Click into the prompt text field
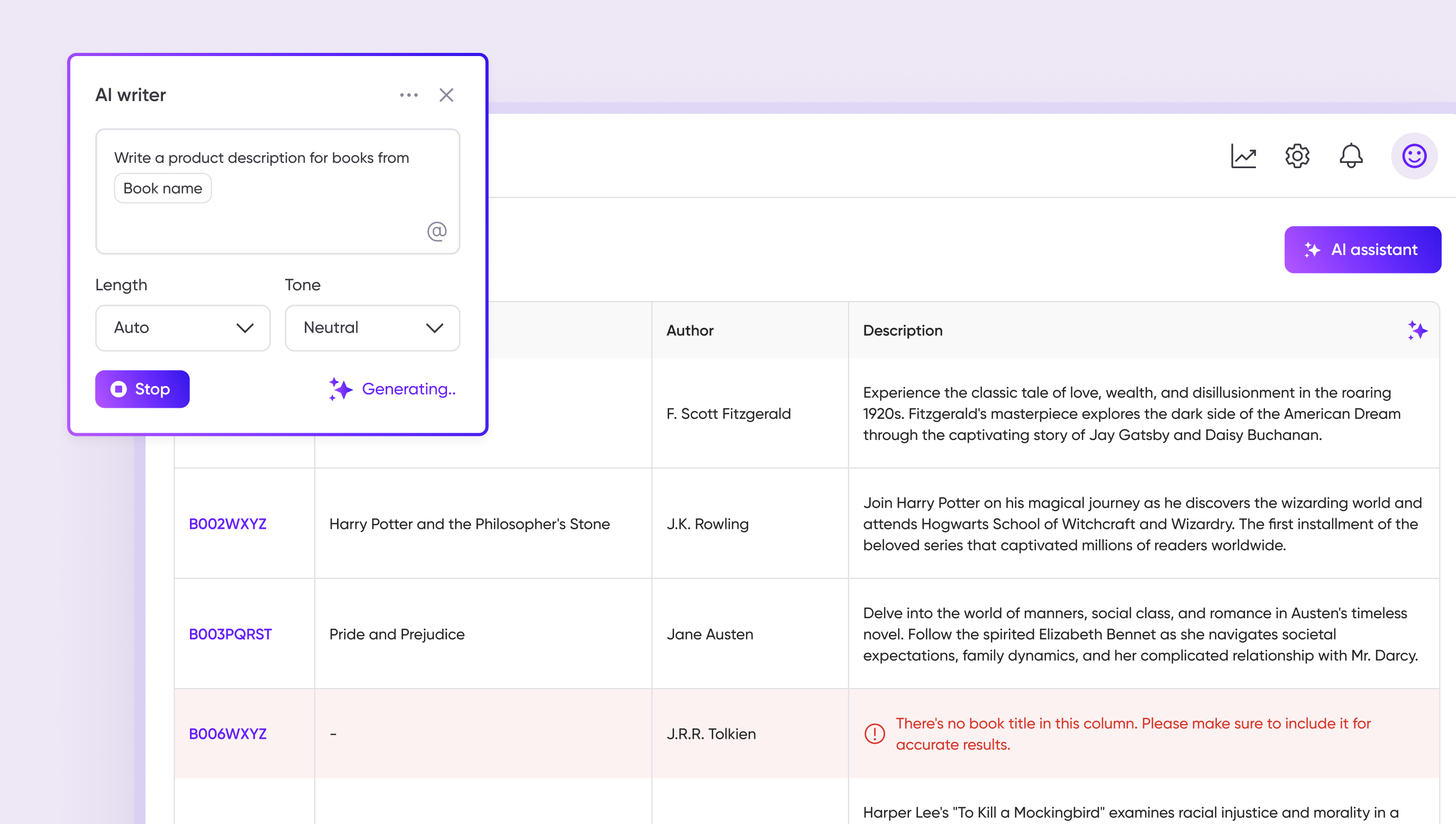Image resolution: width=1456 pixels, height=824 pixels. (277, 191)
